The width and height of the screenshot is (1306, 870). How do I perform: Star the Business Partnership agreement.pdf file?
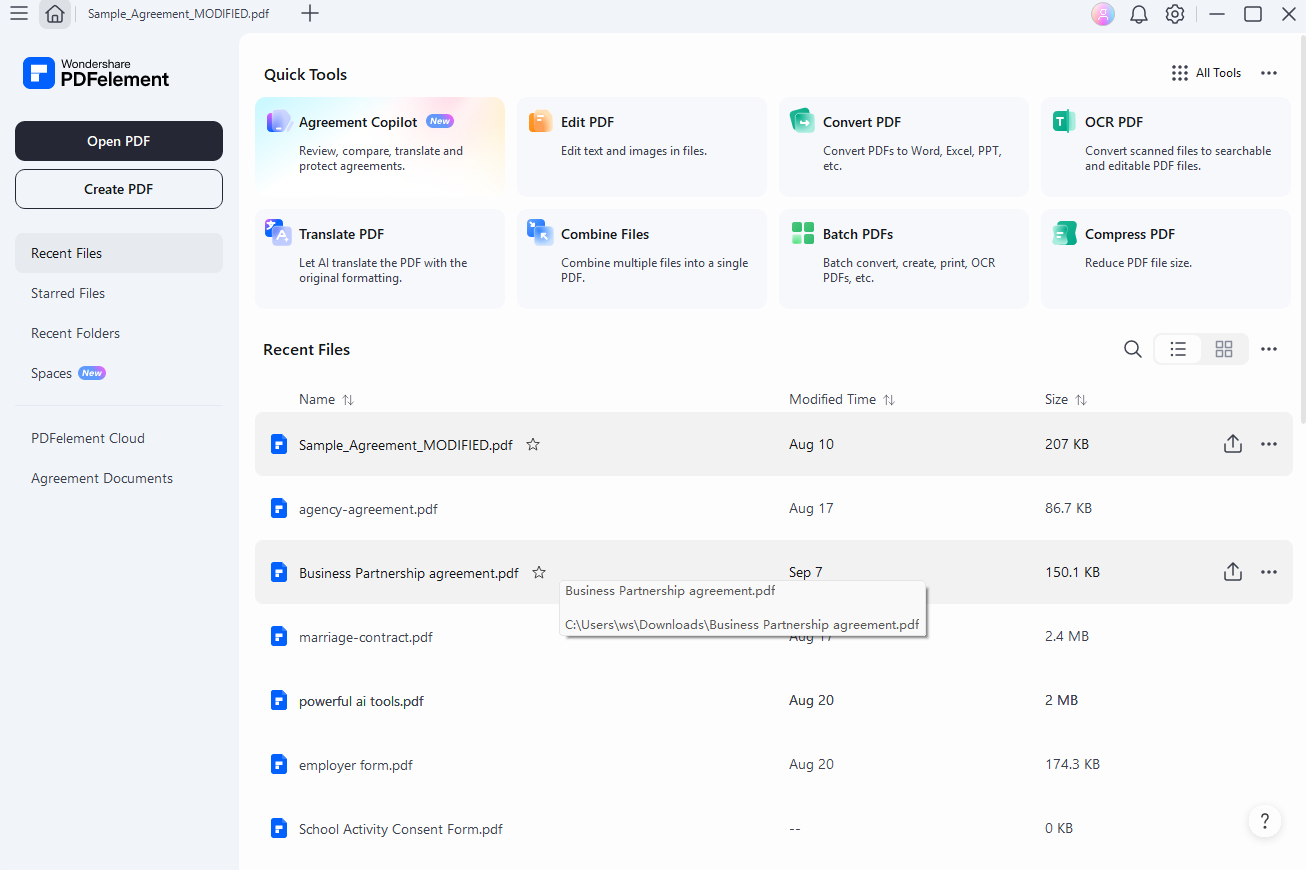click(539, 572)
